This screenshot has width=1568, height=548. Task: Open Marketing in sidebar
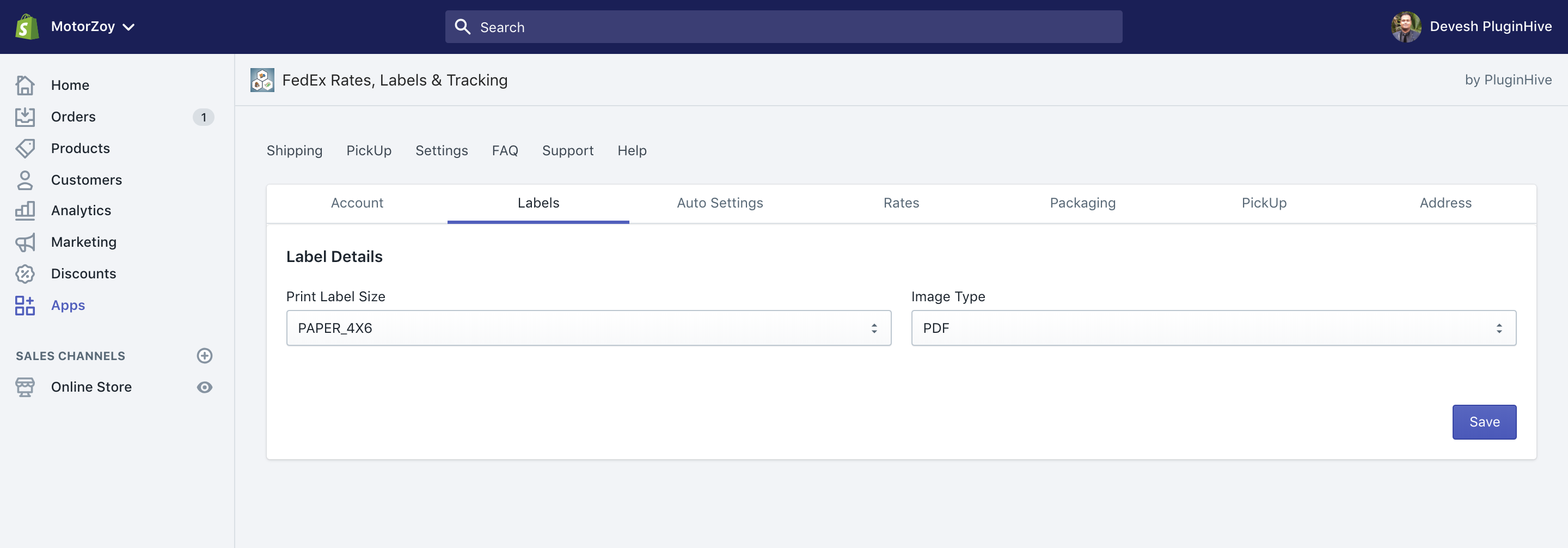tap(84, 242)
